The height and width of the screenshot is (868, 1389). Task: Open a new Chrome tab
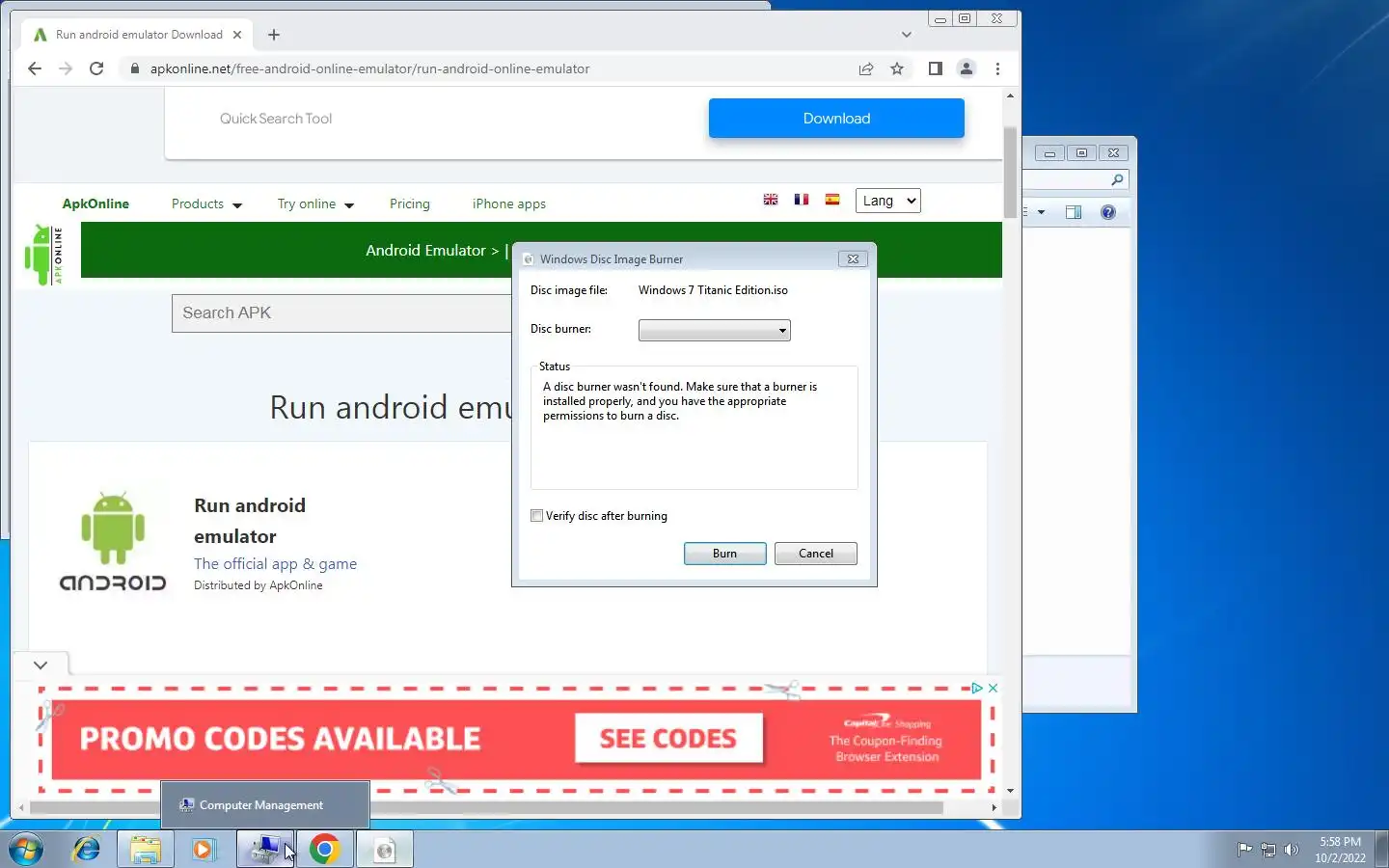[x=274, y=35]
